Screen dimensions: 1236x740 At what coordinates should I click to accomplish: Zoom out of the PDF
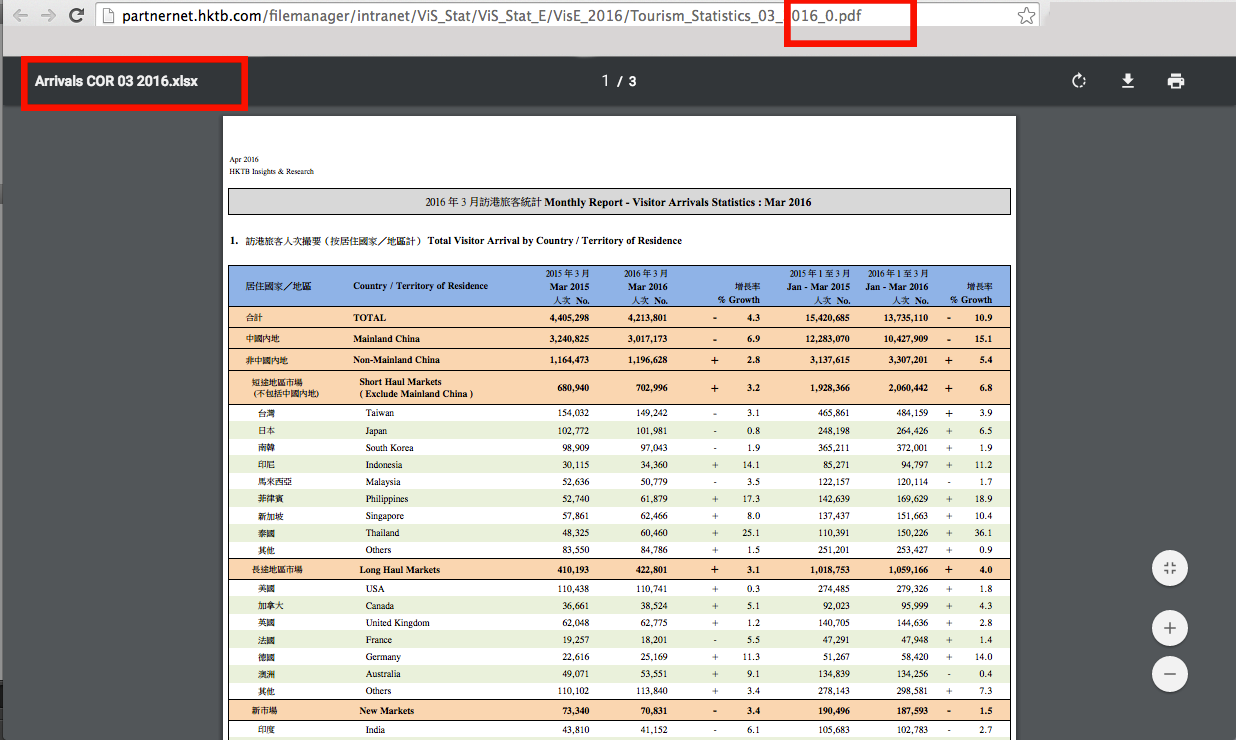(x=1169, y=674)
